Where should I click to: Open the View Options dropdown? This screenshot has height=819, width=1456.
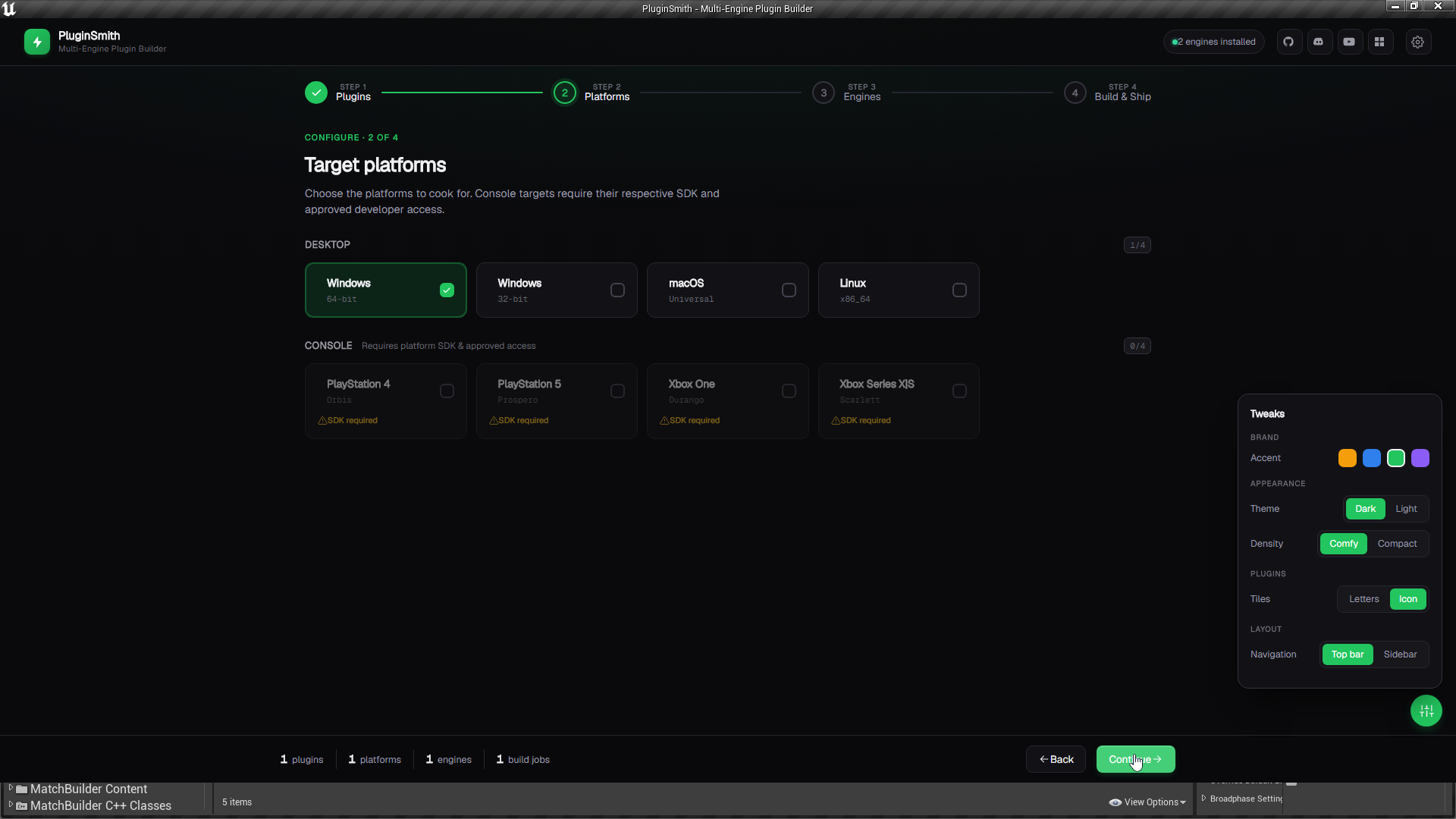[x=1147, y=802]
